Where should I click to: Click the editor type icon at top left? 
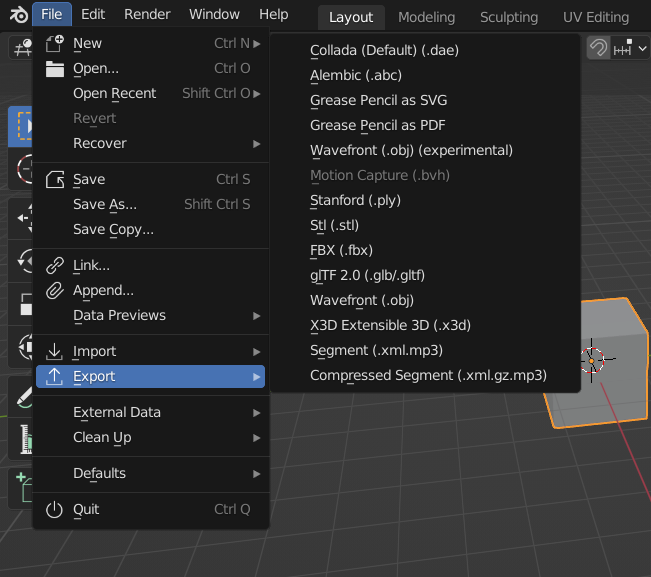[21, 48]
